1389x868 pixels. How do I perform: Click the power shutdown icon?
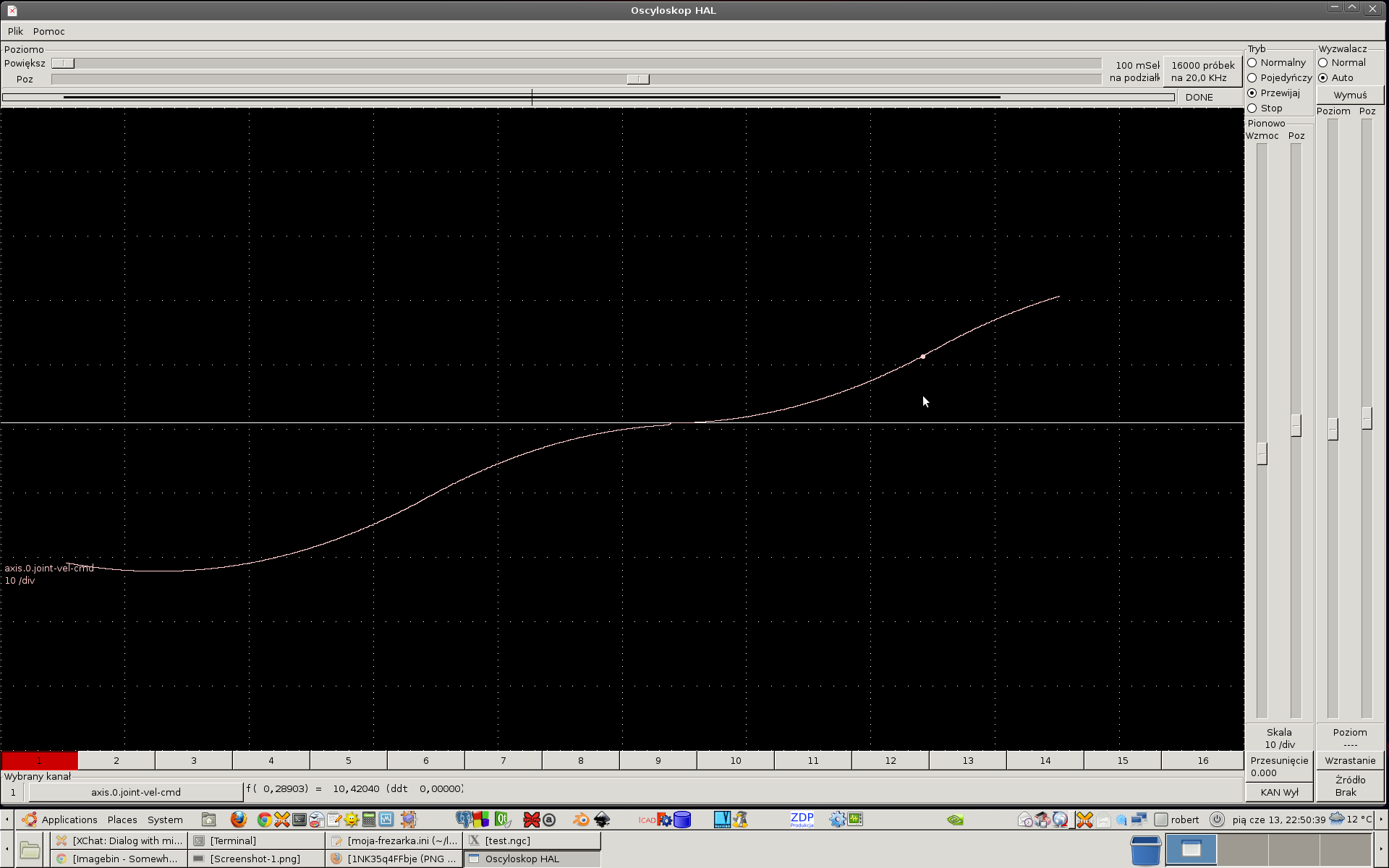click(1218, 820)
